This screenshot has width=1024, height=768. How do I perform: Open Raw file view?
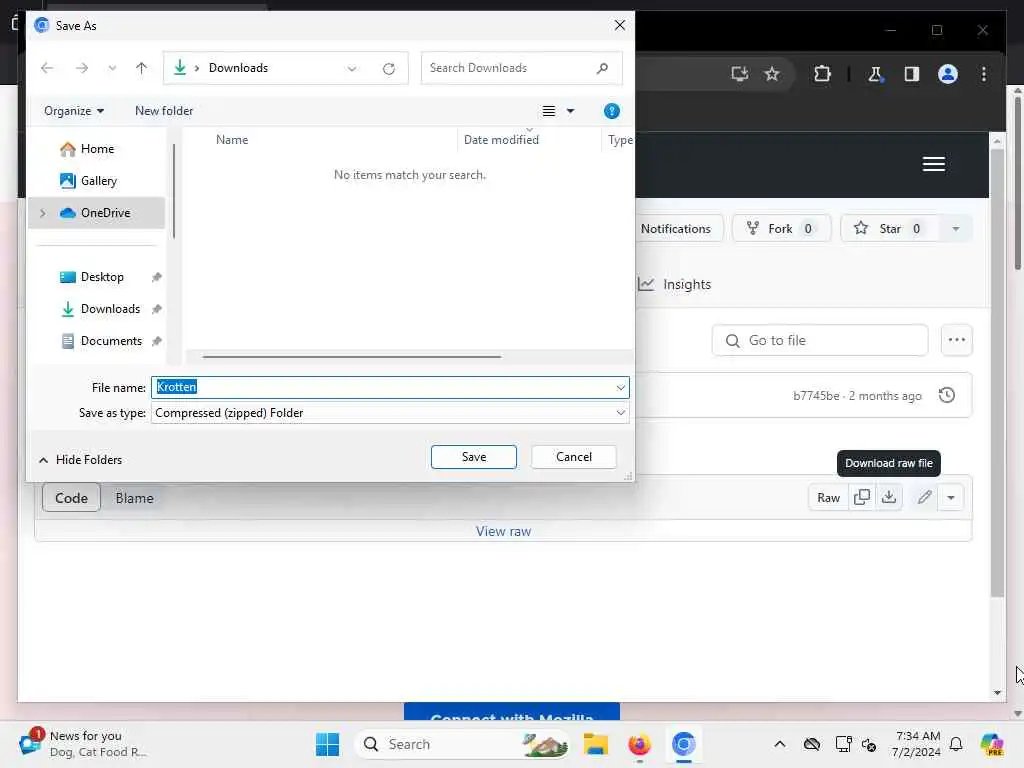[x=828, y=498]
